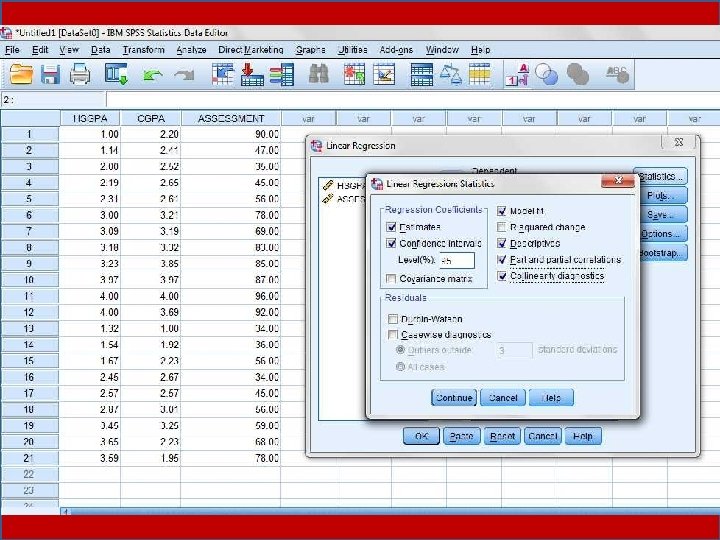Click the Weight cases balance scale icon
The image size is (720, 540).
(450, 74)
